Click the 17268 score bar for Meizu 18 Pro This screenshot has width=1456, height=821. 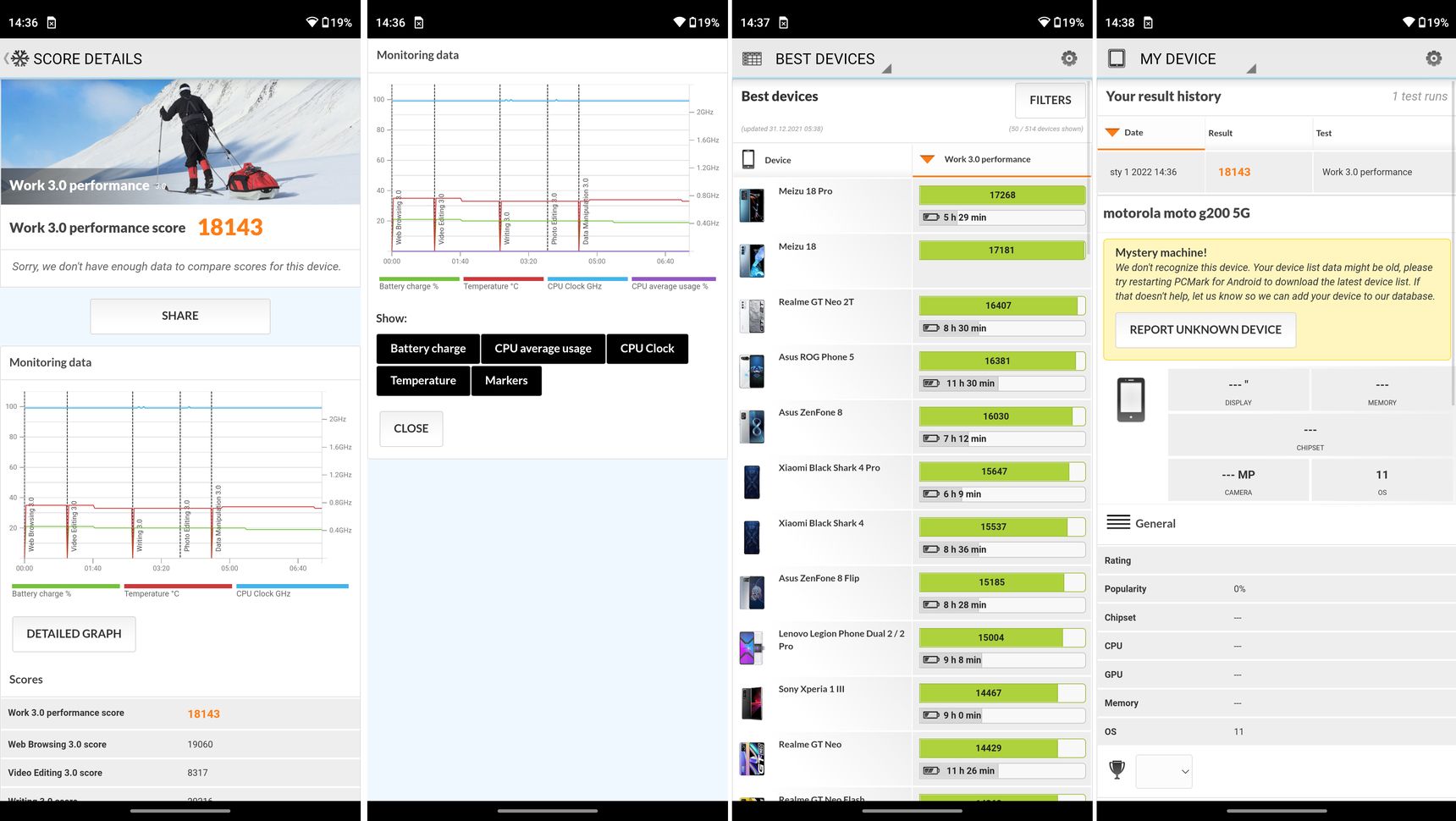point(1002,196)
